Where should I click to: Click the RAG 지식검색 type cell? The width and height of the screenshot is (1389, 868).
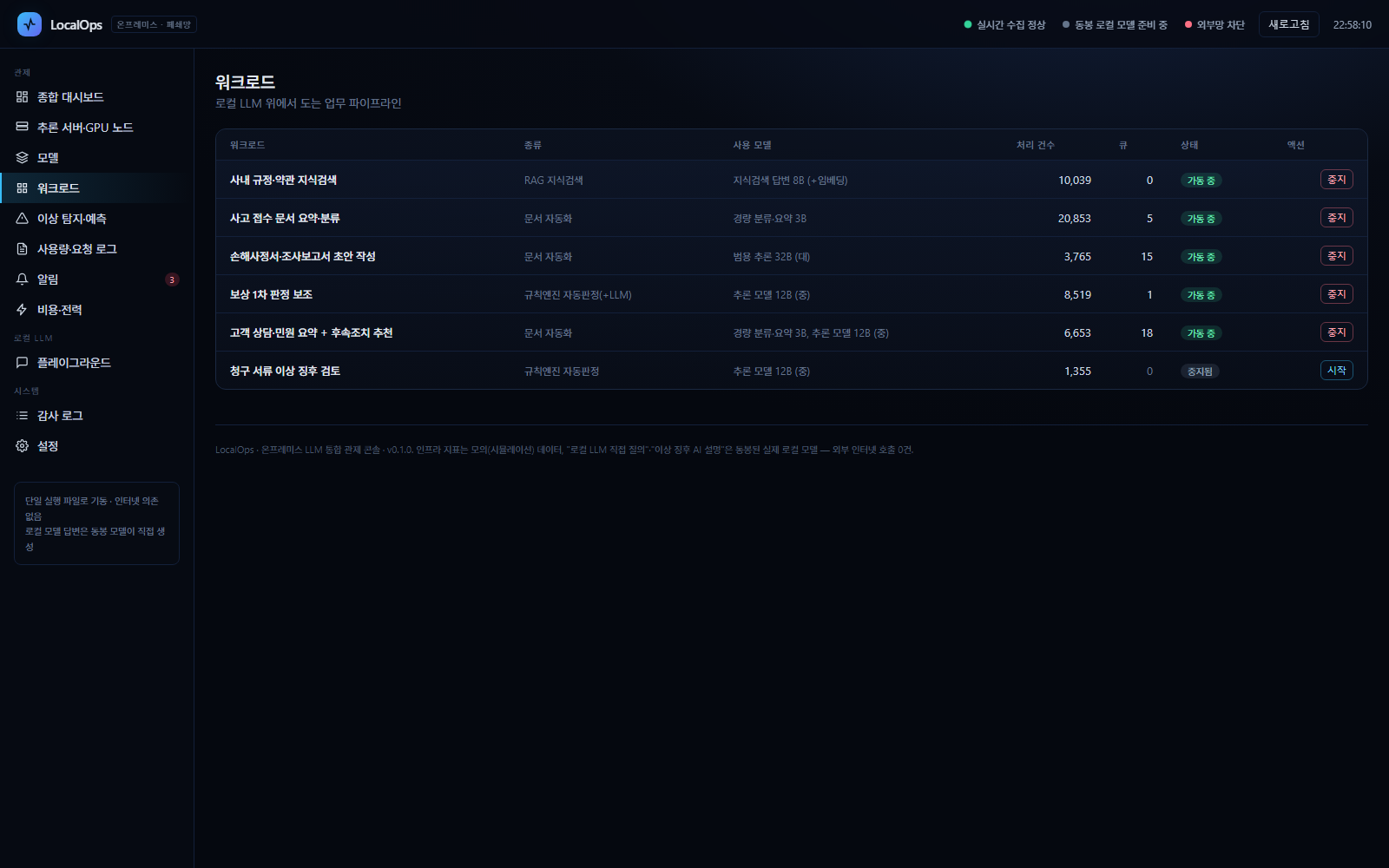coord(554,181)
